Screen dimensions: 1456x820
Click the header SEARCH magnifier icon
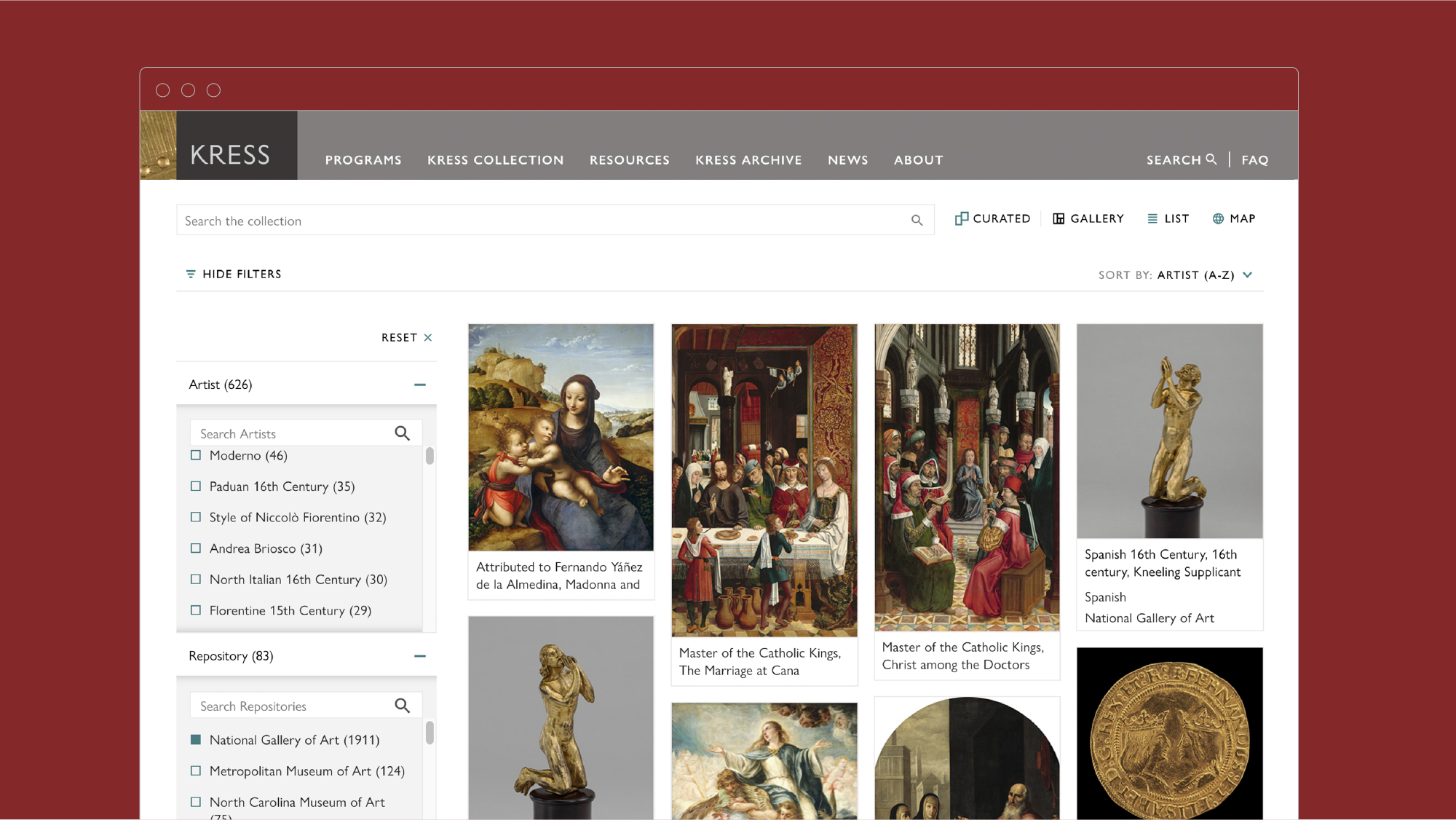point(1211,159)
